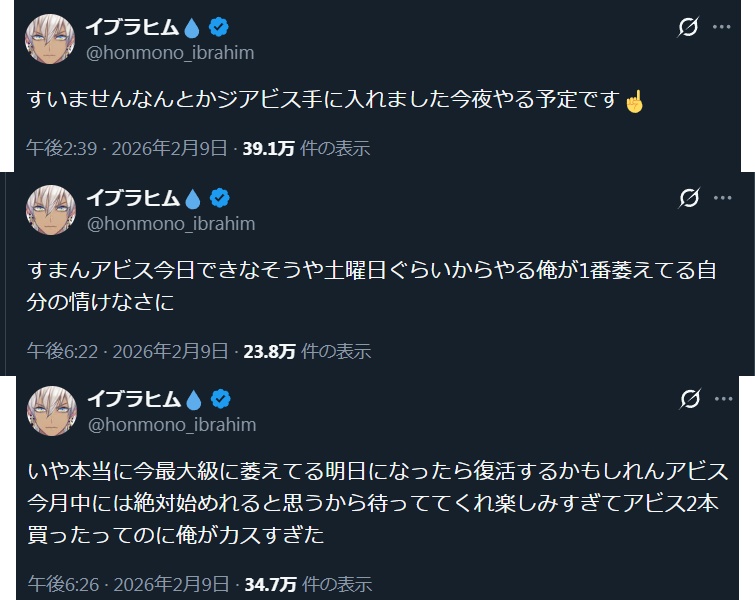Click @honmono_ibrahim handle on the 午後6:26 tweet
Image resolution: width=755 pixels, height=600 pixels.
(173, 424)
